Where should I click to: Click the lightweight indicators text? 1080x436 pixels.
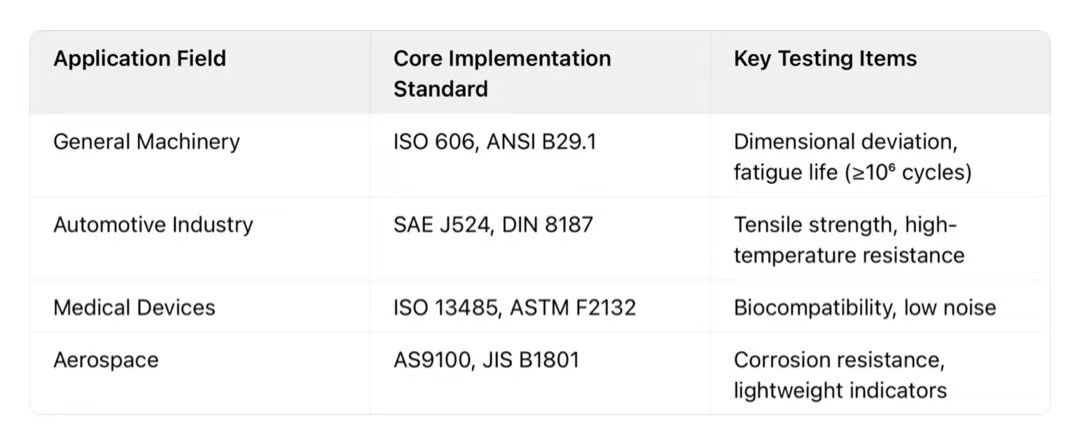coord(840,390)
